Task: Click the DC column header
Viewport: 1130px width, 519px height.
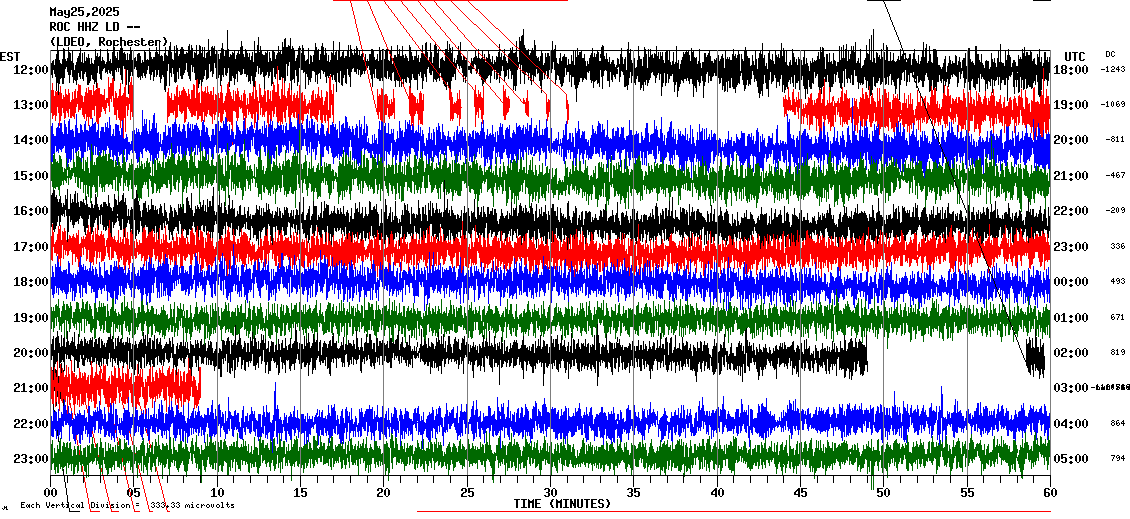Action: [x=1110, y=54]
